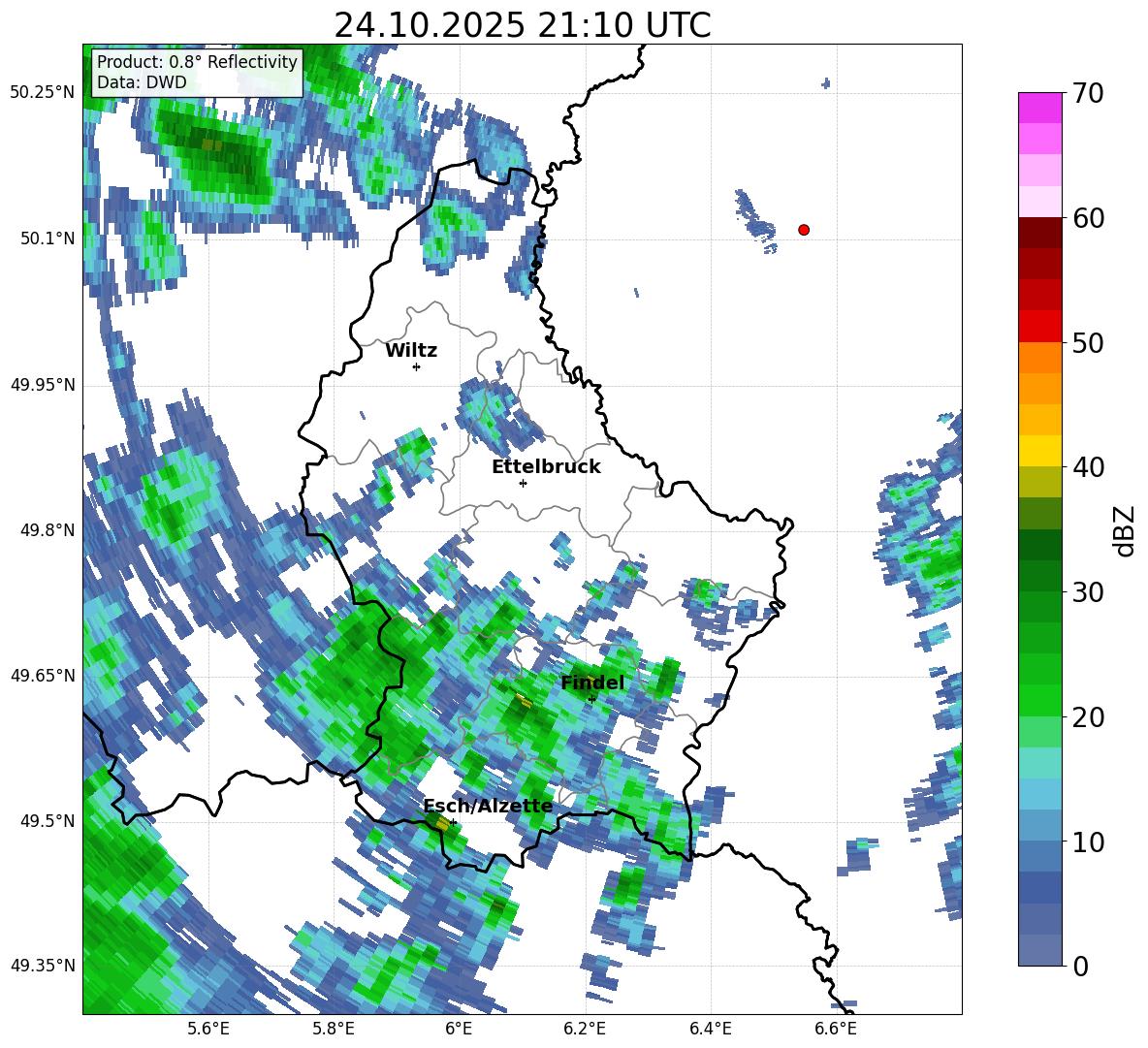1148x1048 pixels.
Task: Click the longitude label 6.6°E
Action: [836, 1030]
